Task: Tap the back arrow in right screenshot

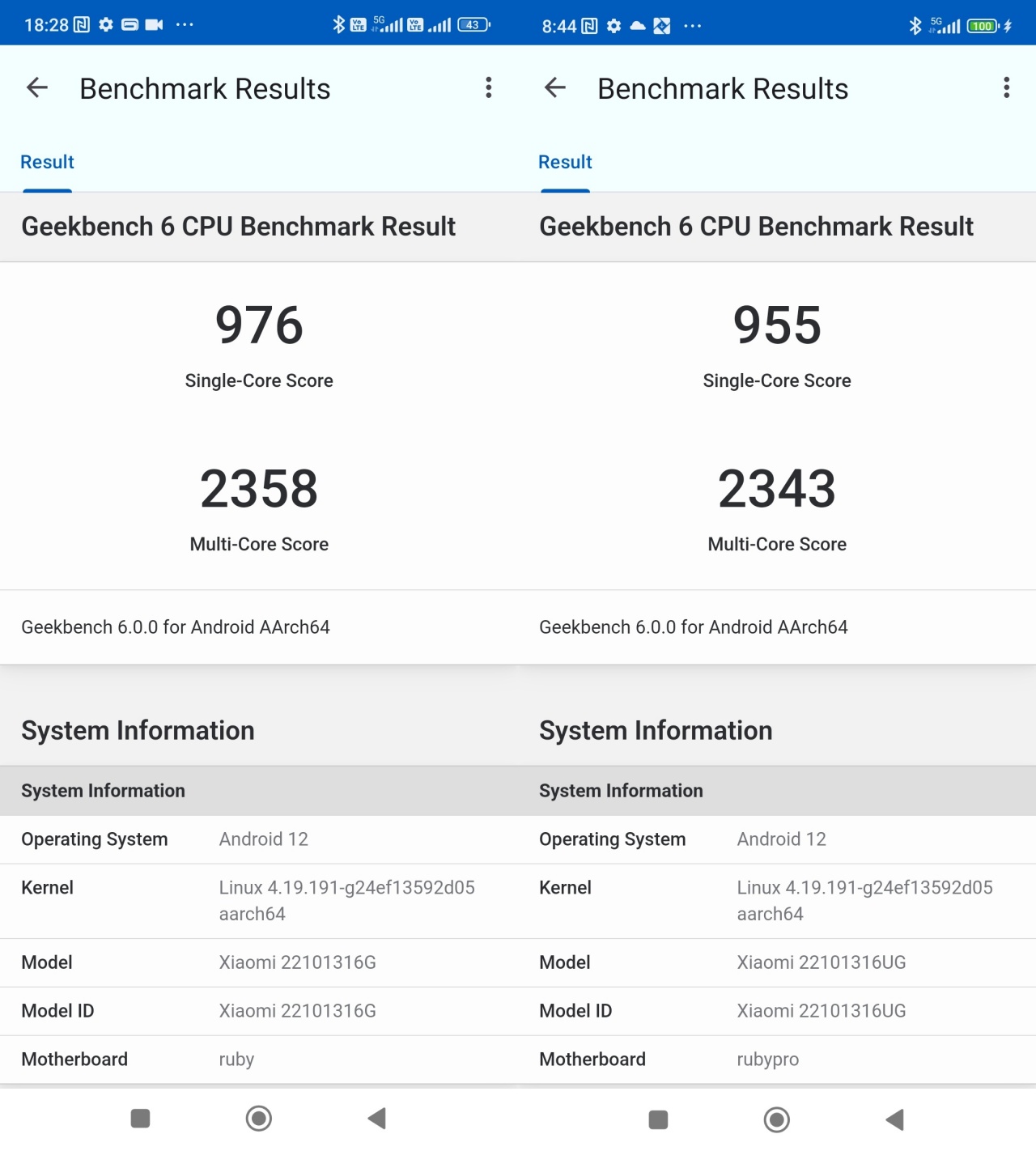Action: coord(555,87)
